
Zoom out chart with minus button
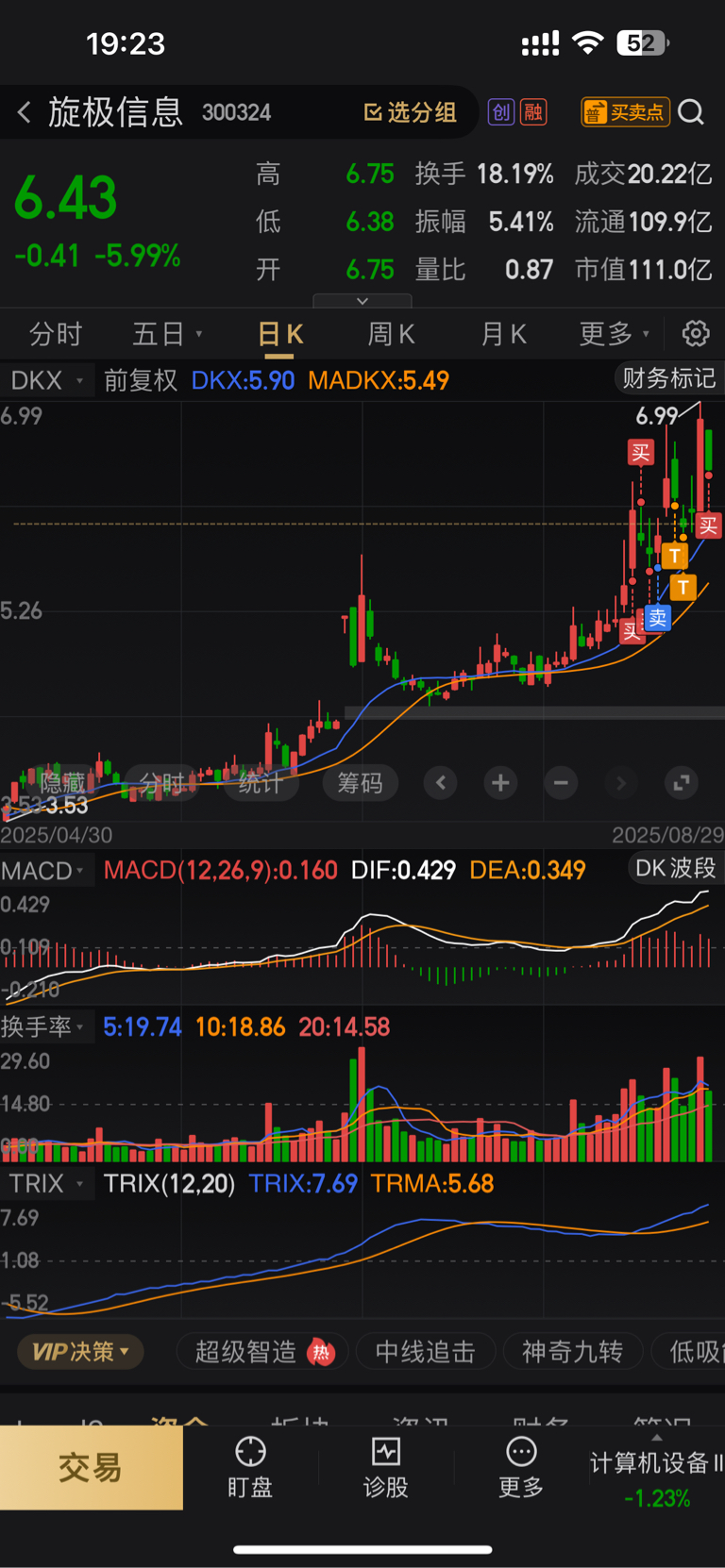561,782
